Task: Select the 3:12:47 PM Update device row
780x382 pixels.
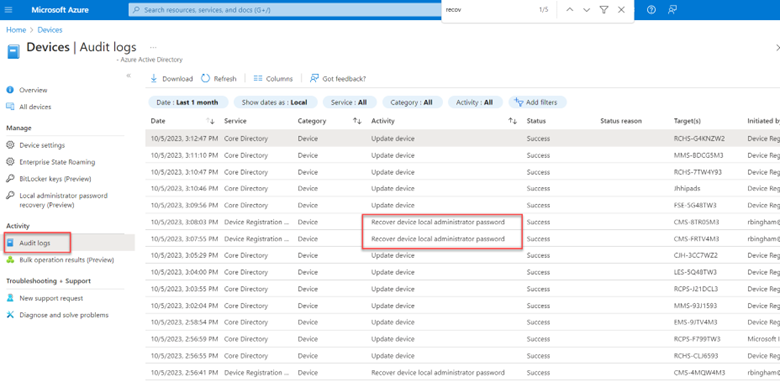Action: 463,138
